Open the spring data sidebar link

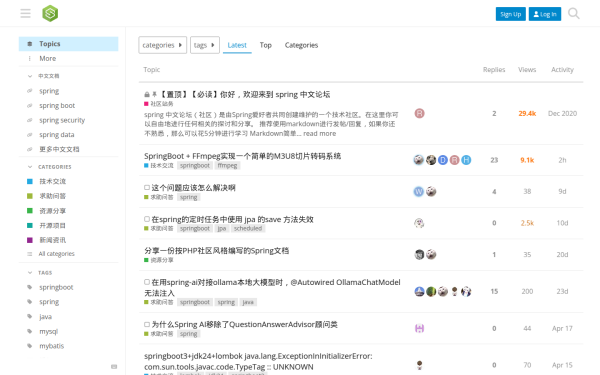[57, 135]
